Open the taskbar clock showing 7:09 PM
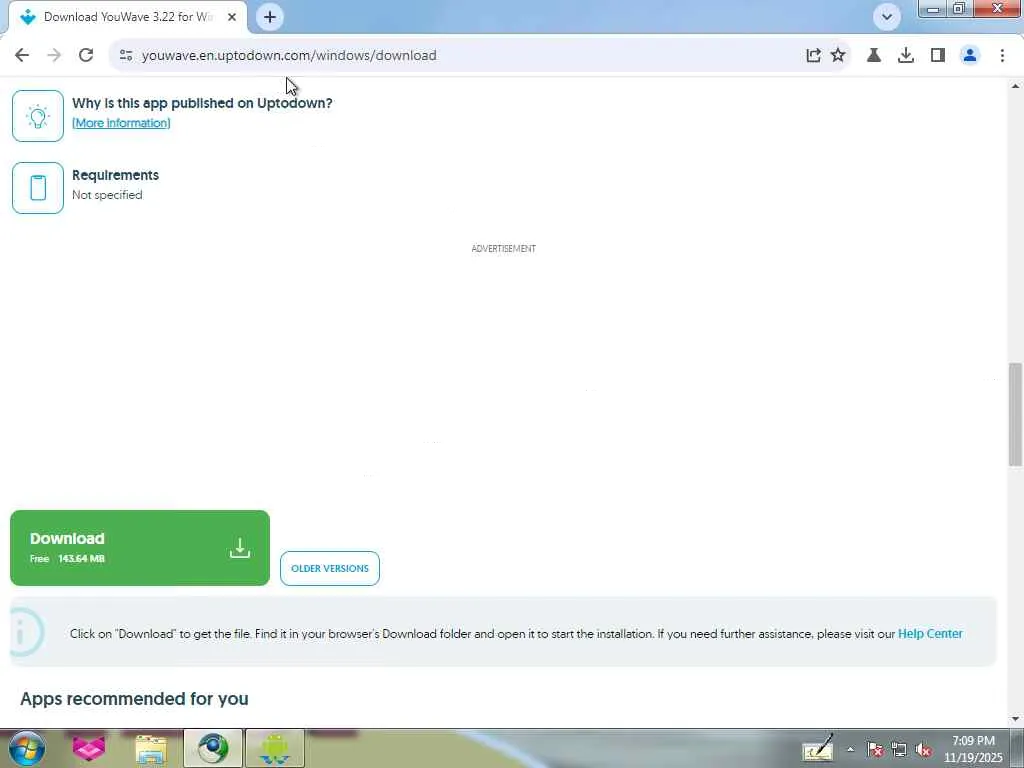The width and height of the screenshot is (1024, 768). (x=973, y=749)
